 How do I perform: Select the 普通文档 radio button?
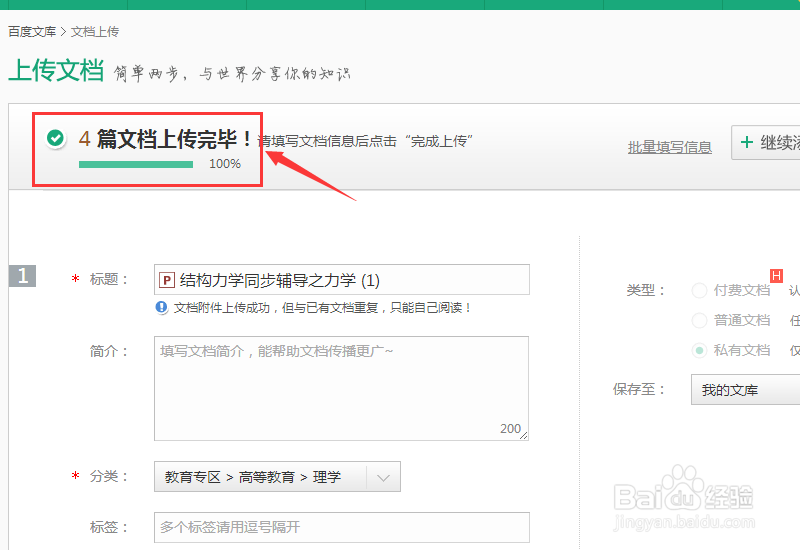point(699,320)
